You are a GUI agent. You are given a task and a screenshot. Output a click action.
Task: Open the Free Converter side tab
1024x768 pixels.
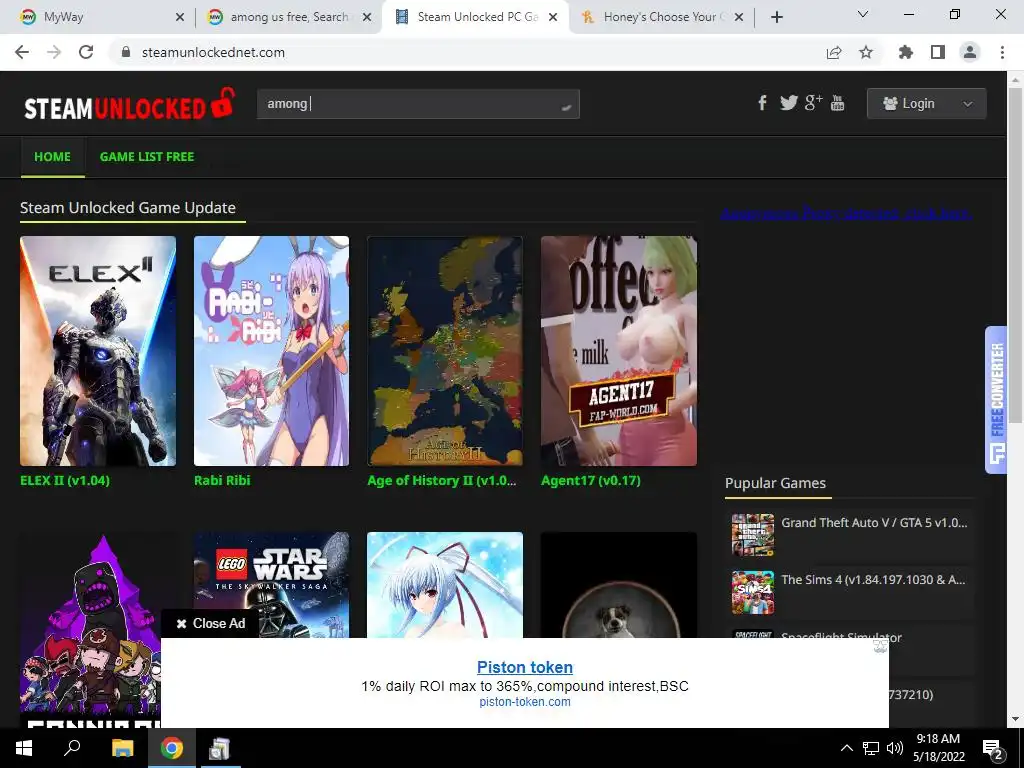coord(997,400)
